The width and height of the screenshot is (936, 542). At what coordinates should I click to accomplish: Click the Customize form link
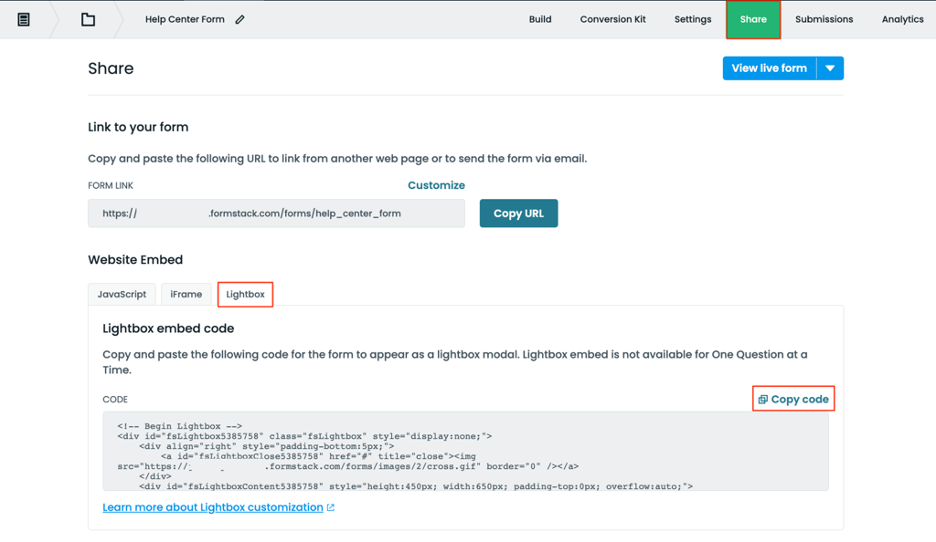436,185
